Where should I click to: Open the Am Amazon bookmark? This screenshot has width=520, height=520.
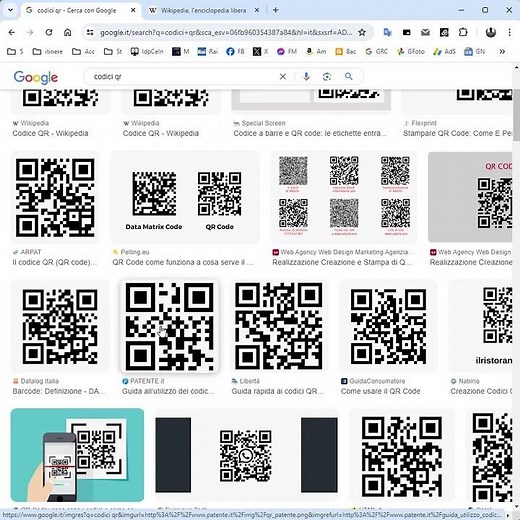pyautogui.click(x=316, y=52)
